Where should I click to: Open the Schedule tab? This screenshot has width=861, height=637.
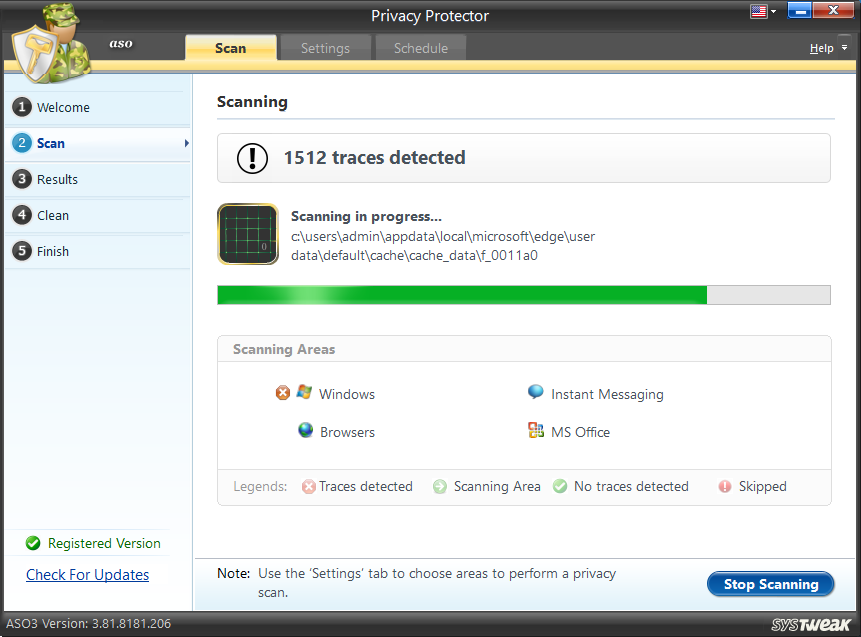pos(420,47)
